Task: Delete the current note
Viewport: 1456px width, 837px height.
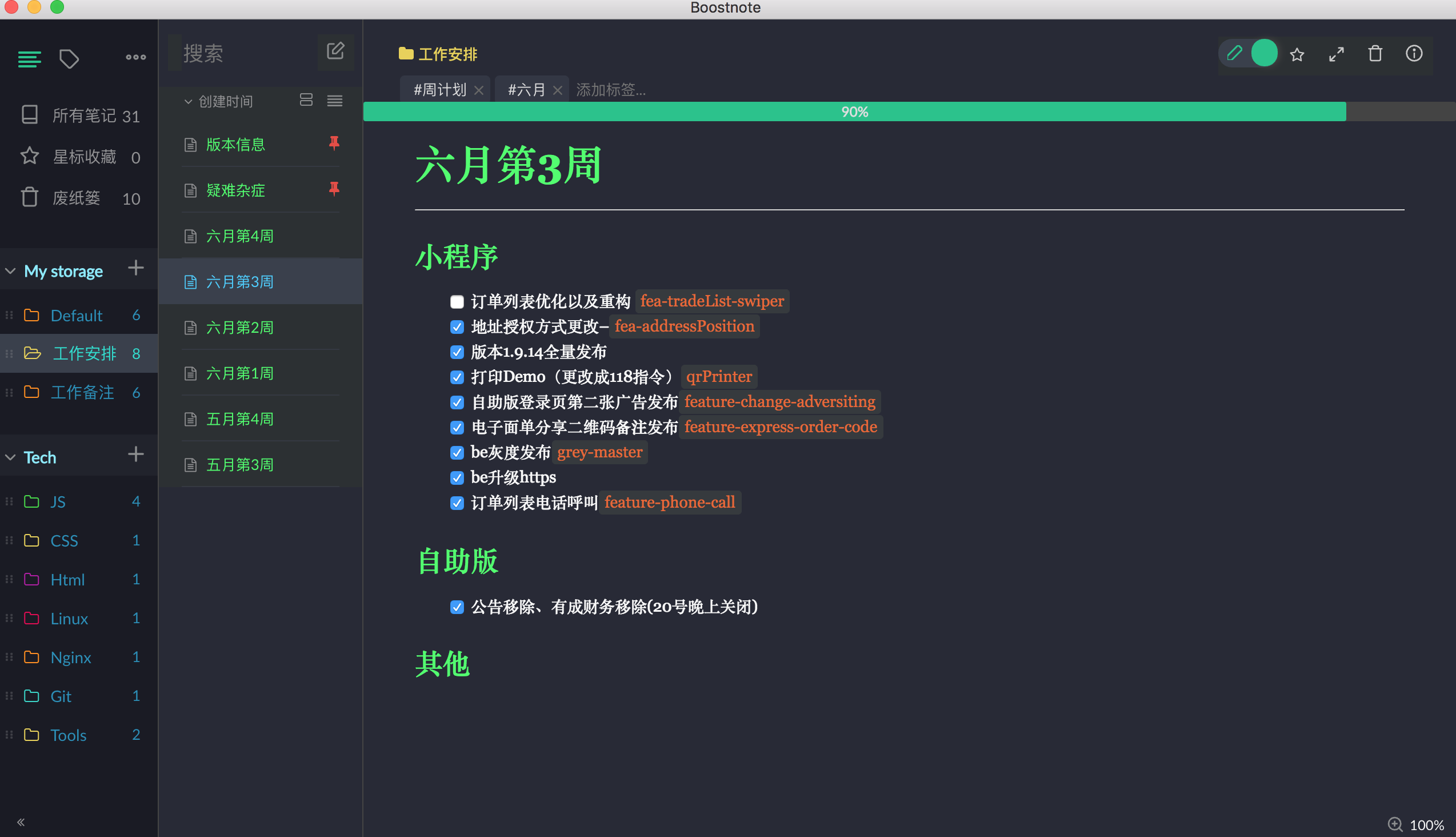Action: tap(1375, 54)
